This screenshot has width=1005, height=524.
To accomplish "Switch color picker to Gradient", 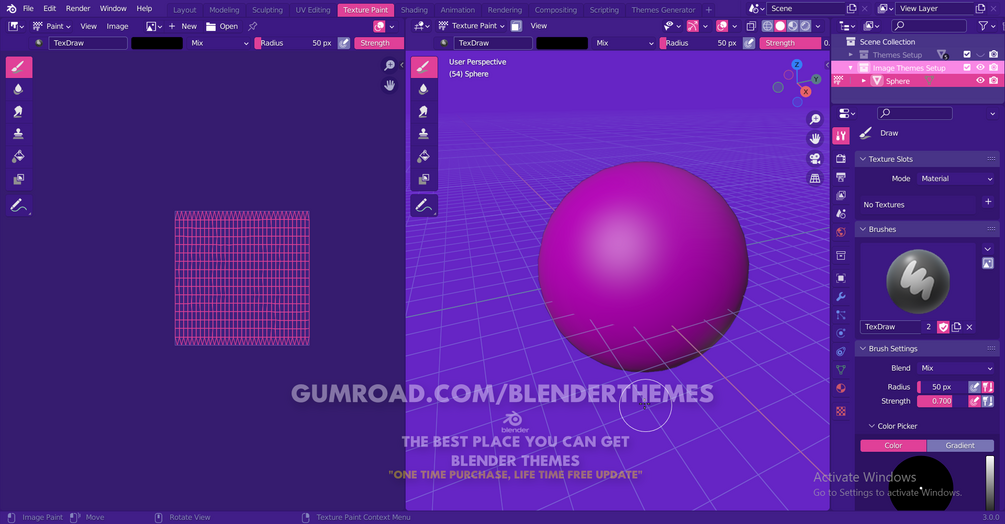I will coord(960,445).
